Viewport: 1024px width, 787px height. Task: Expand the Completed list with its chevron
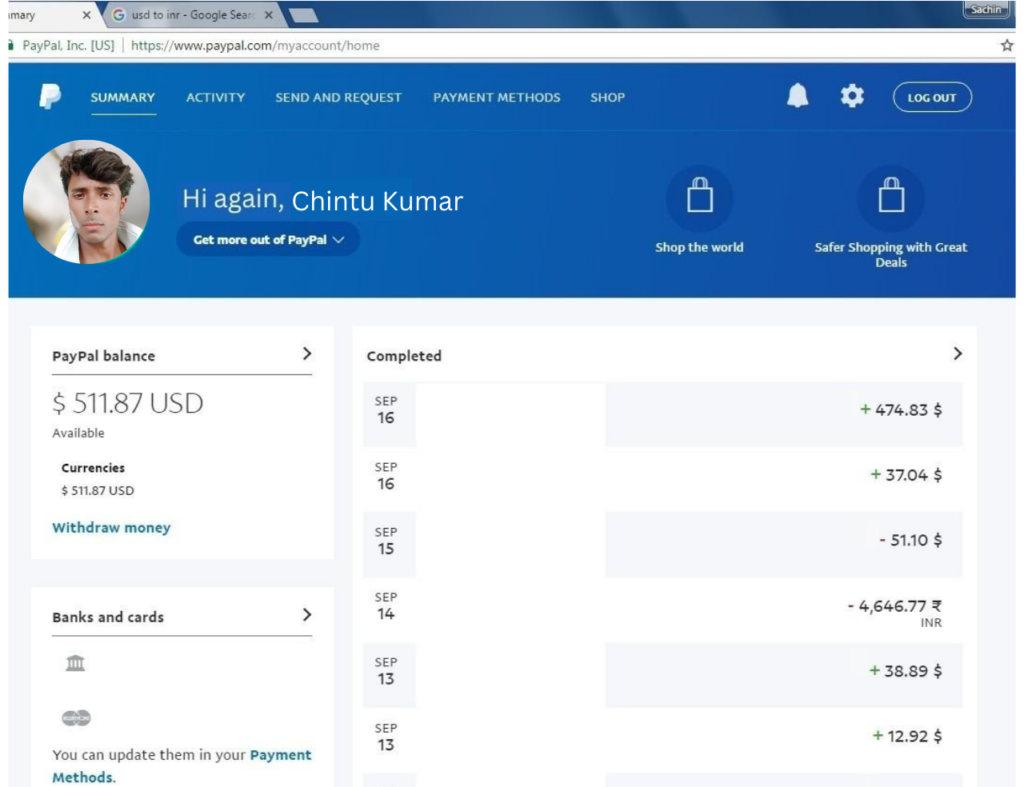coord(957,353)
